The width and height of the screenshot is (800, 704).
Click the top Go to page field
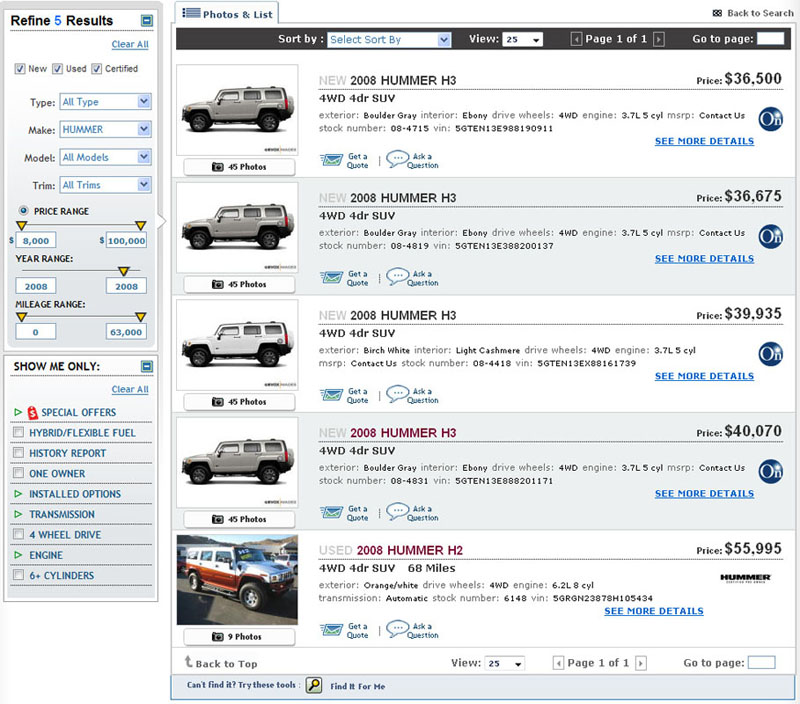[x=770, y=39]
